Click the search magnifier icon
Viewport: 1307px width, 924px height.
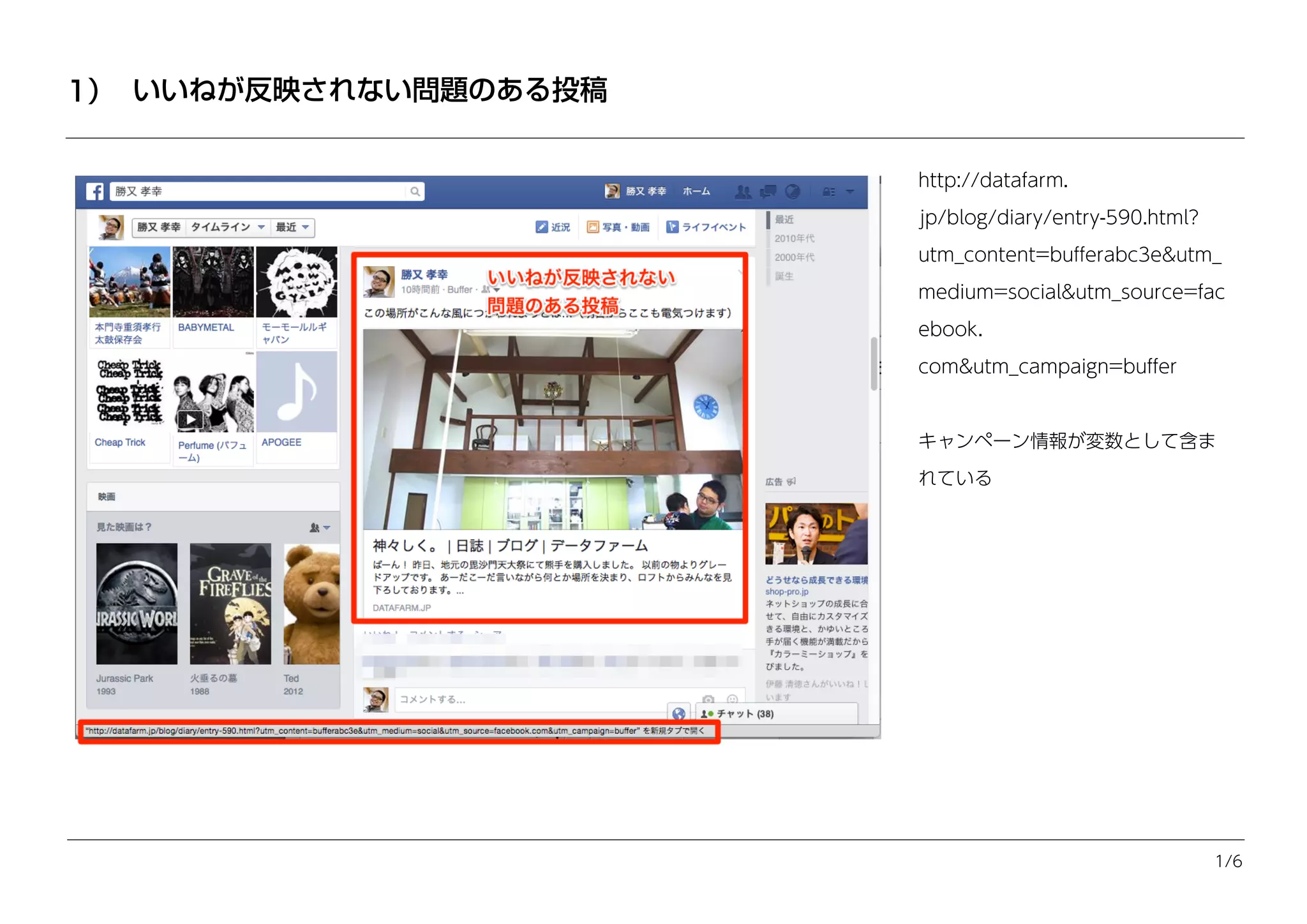click(x=415, y=191)
